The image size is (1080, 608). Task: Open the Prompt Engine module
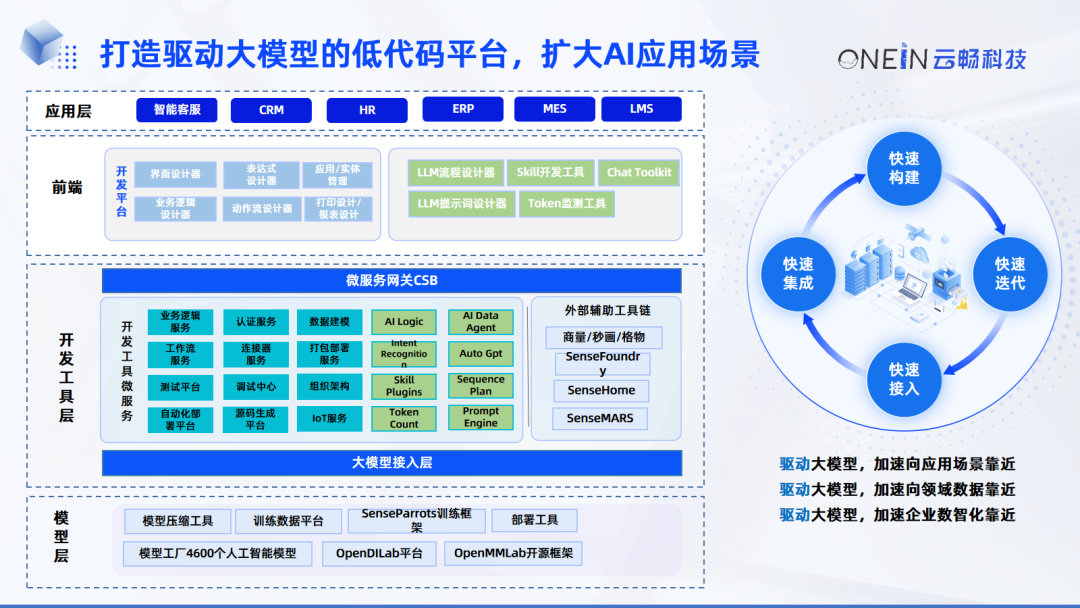coord(480,417)
